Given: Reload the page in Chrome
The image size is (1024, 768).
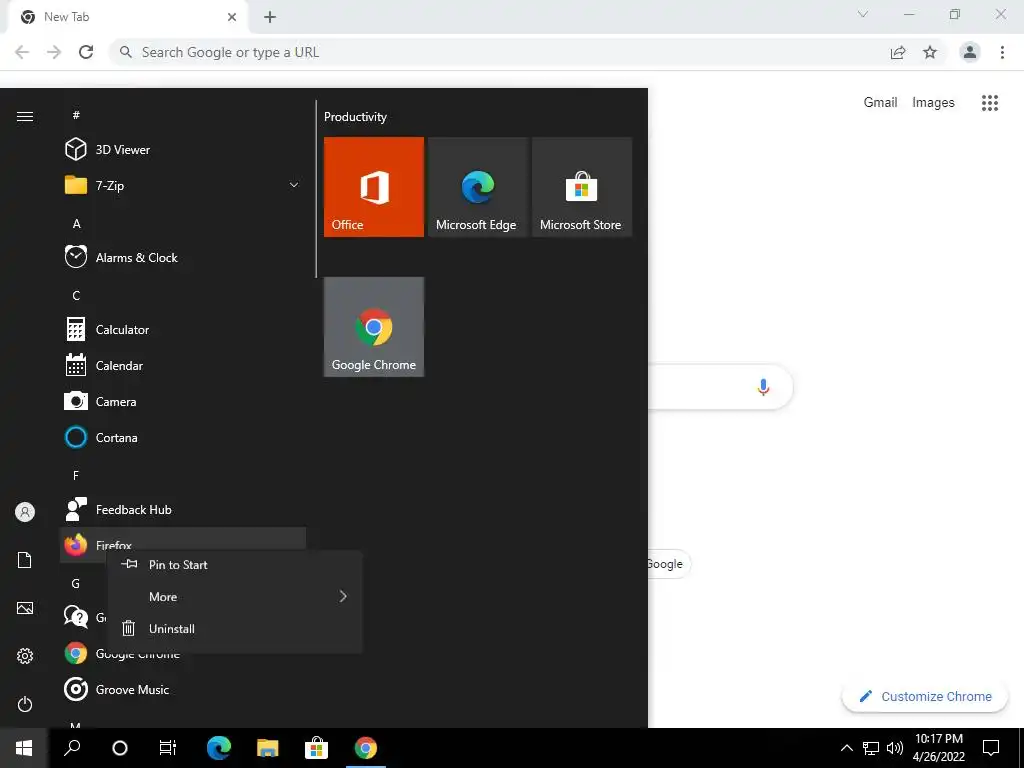Looking at the screenshot, I should point(86,52).
